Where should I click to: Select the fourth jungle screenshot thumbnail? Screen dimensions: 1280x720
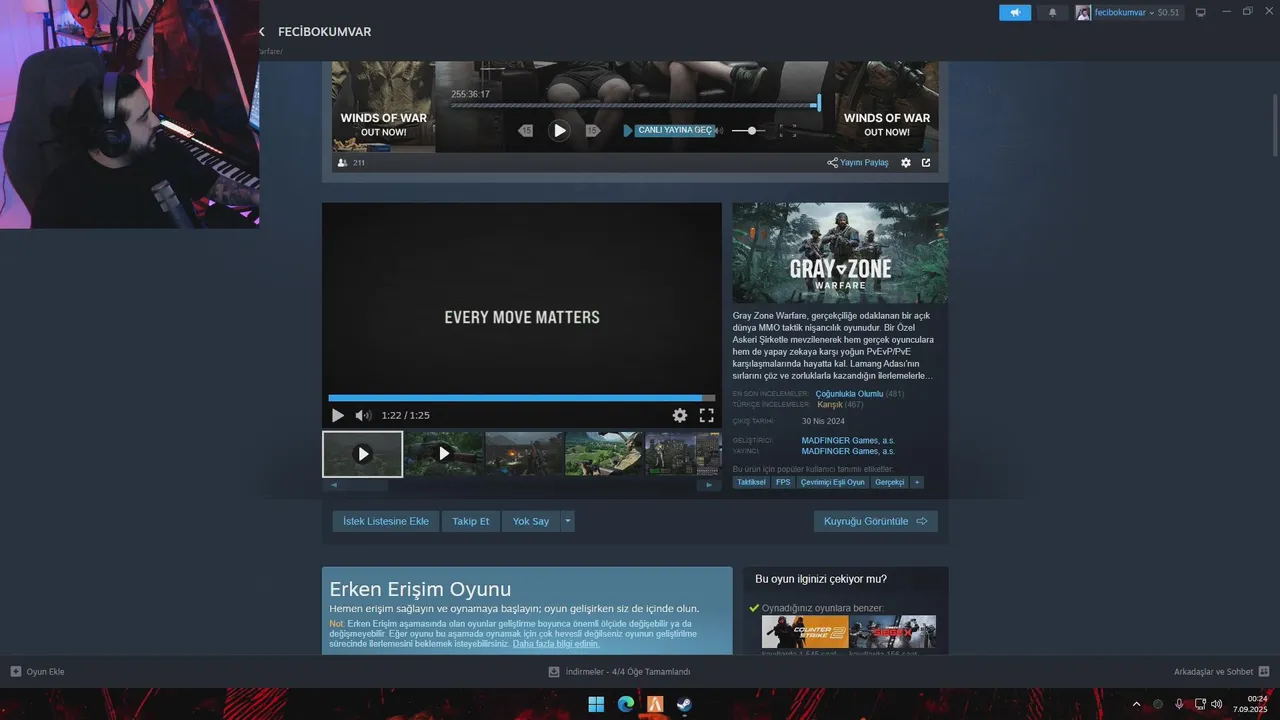(604, 454)
